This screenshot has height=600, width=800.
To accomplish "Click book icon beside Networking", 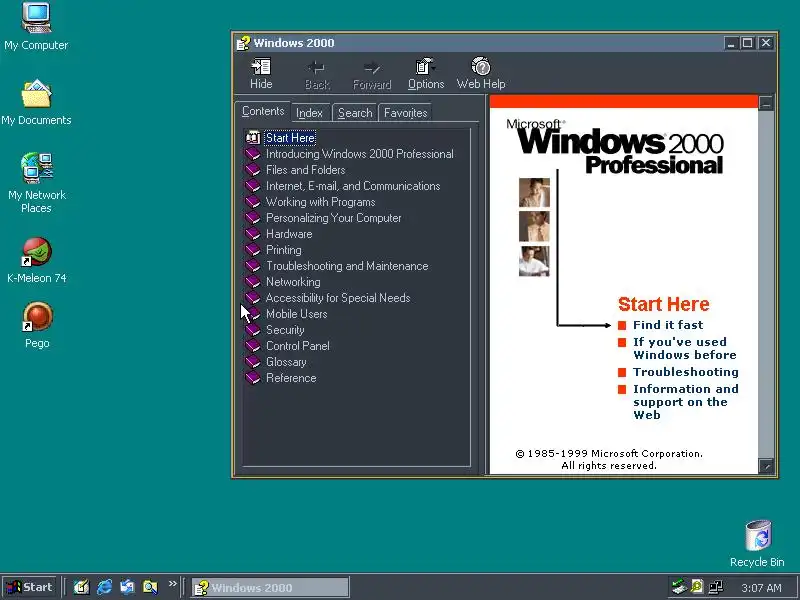I will click(253, 282).
